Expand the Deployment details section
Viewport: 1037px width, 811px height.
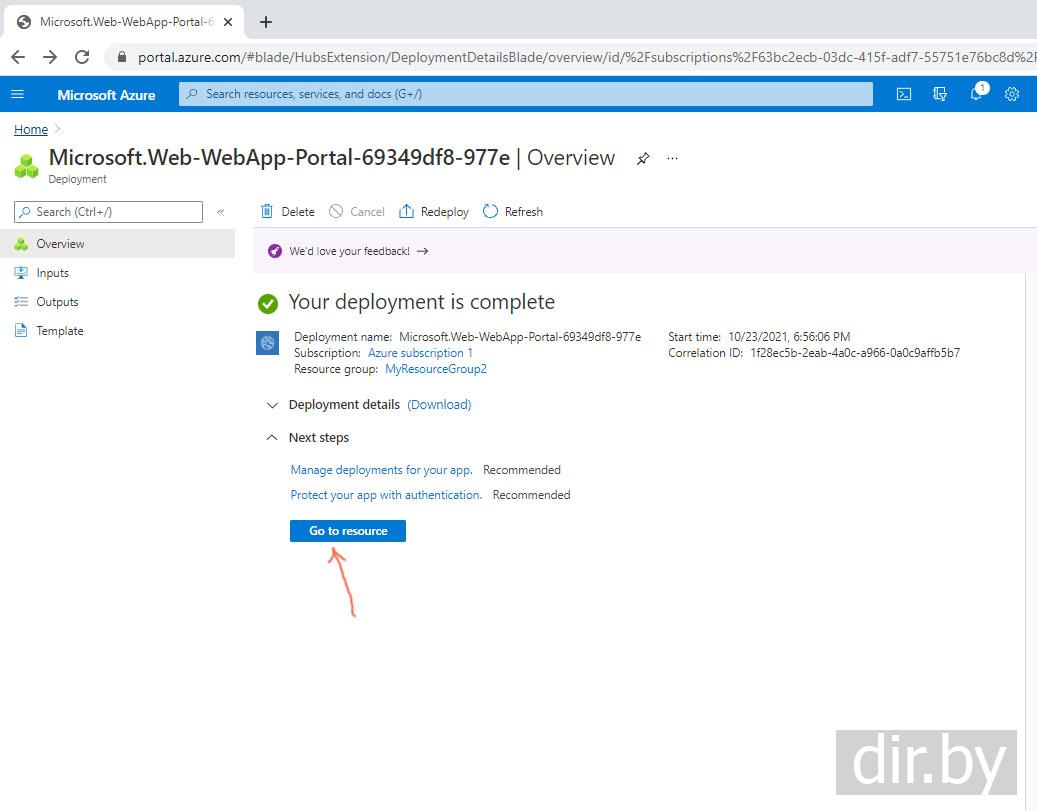(272, 405)
